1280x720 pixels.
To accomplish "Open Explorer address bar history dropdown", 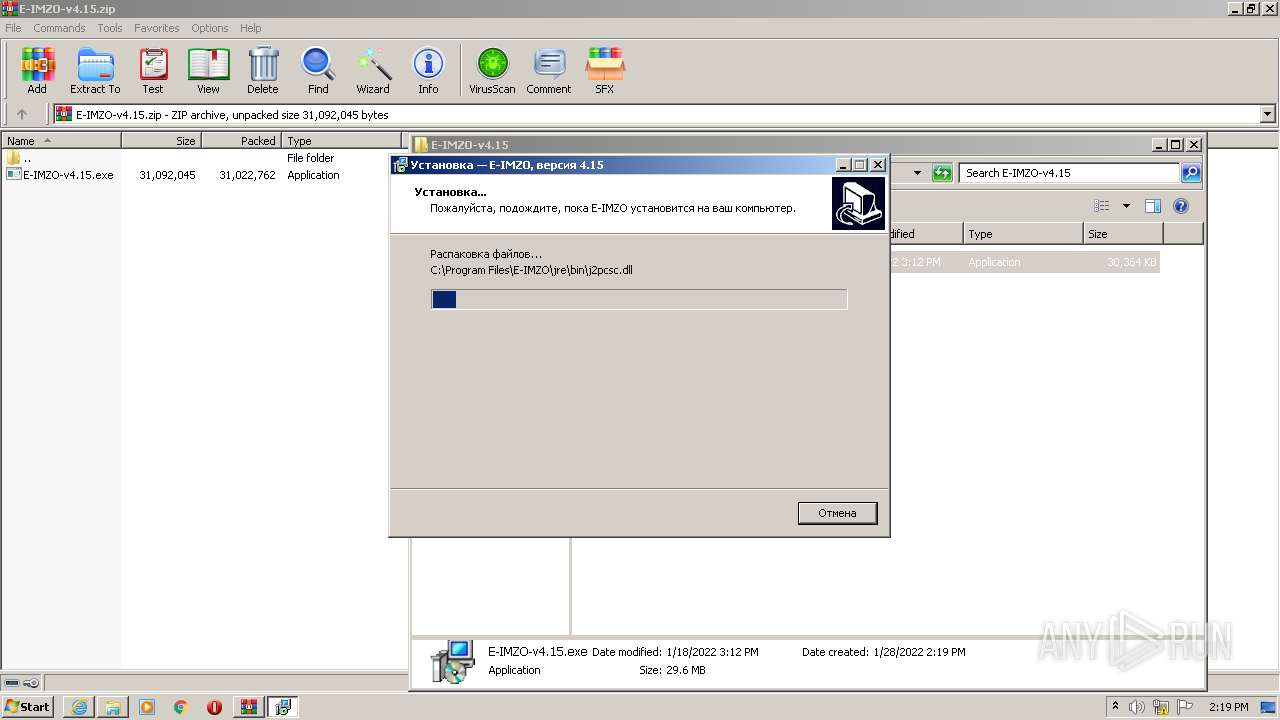I will pyautogui.click(x=917, y=173).
